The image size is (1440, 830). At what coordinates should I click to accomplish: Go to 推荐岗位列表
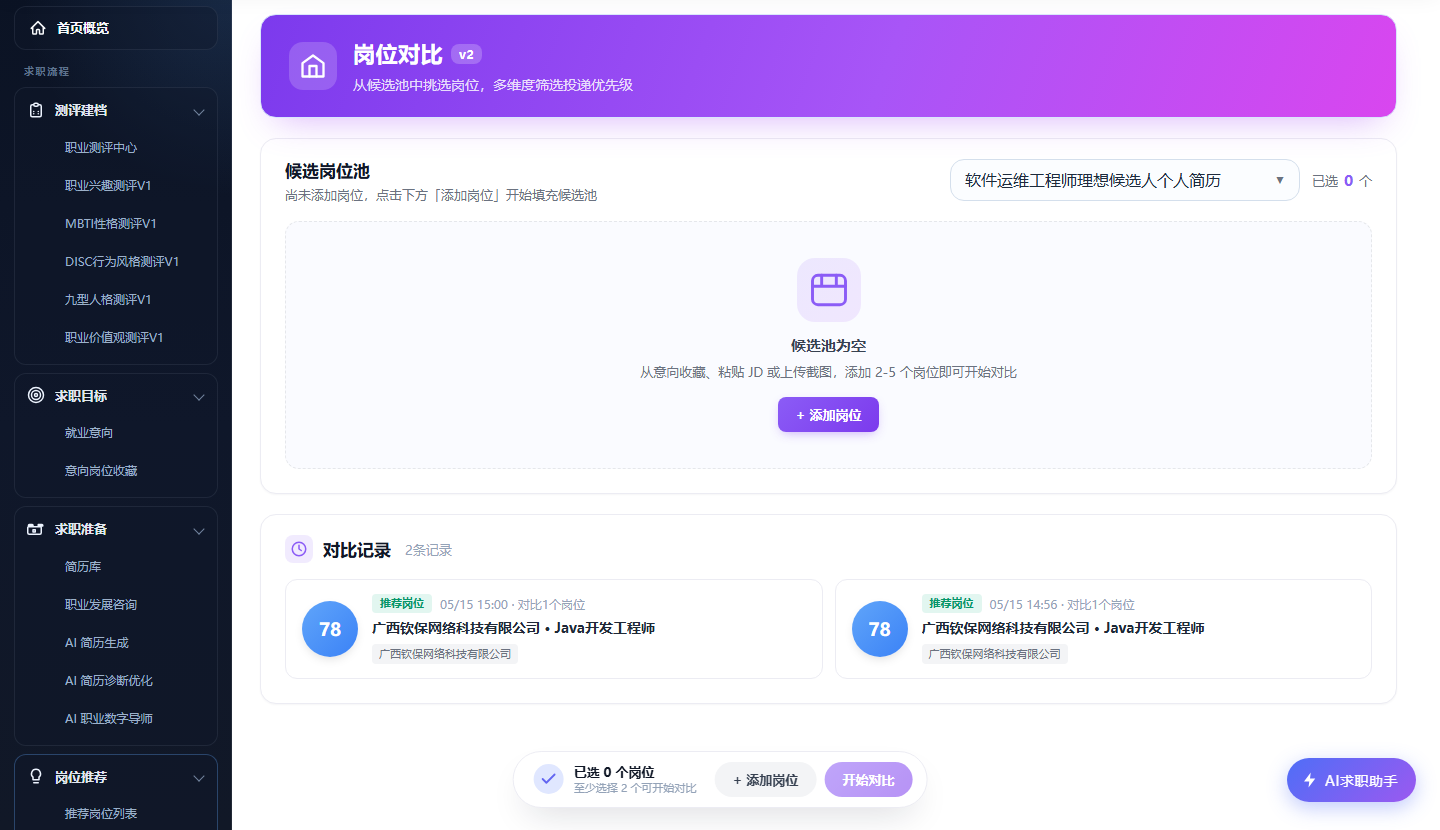(x=101, y=814)
